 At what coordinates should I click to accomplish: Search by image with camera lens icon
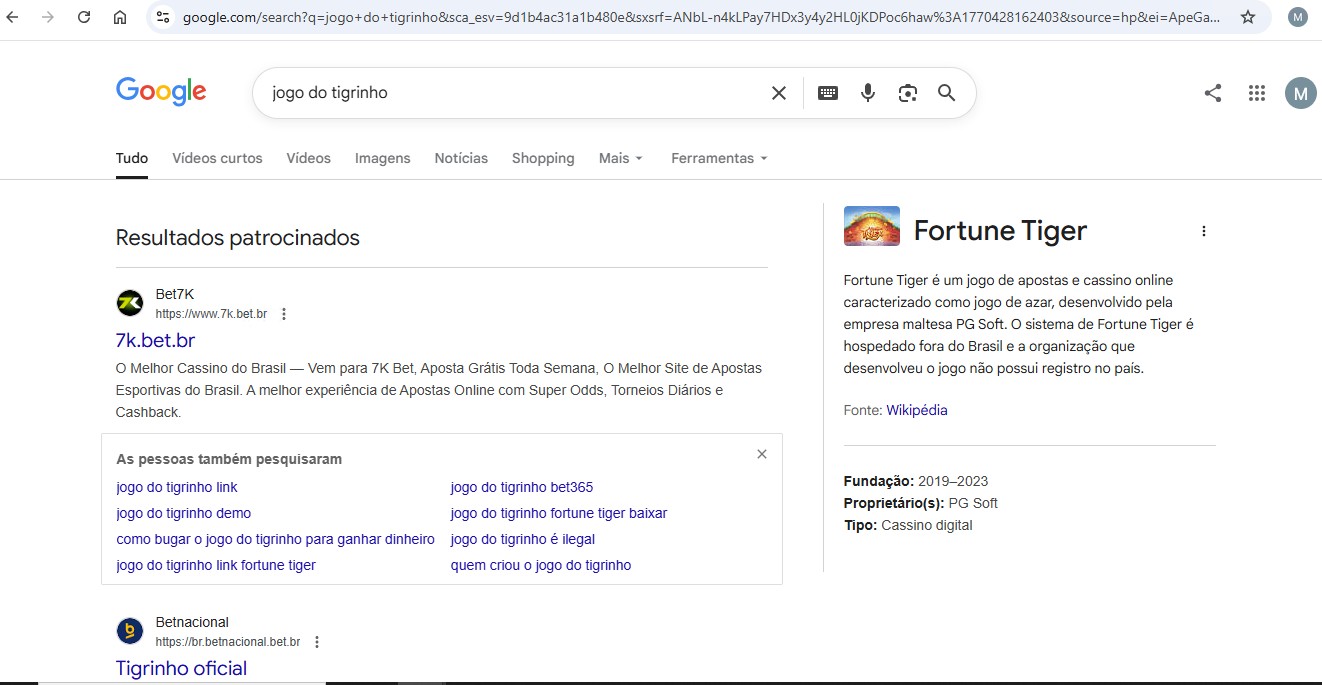click(907, 93)
